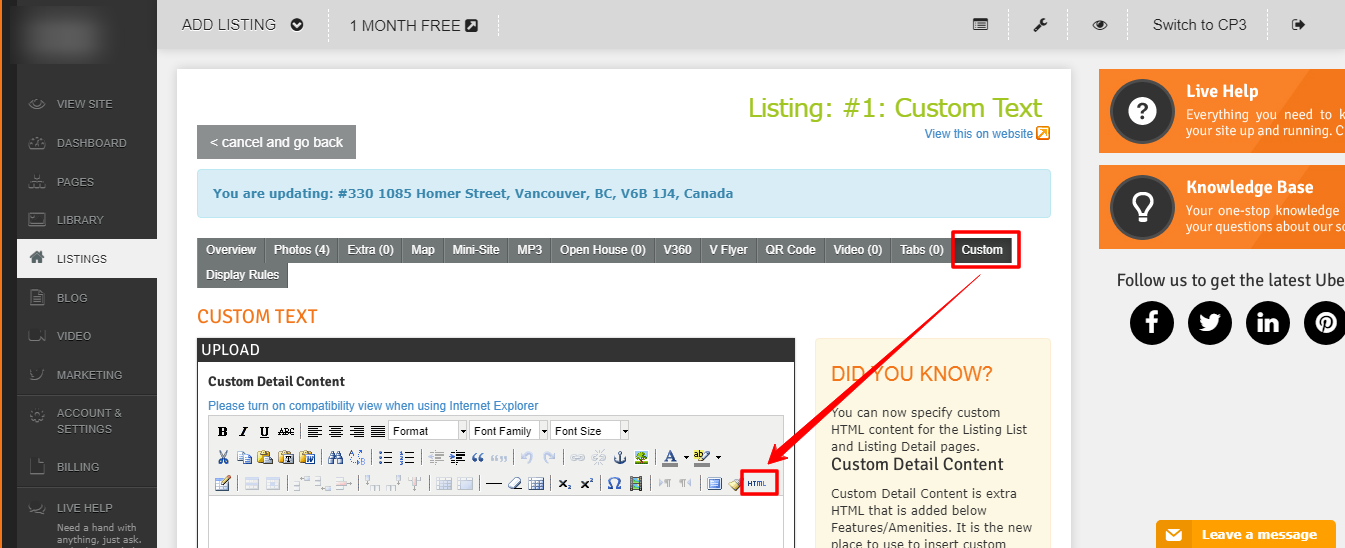The width and height of the screenshot is (1345, 548).
Task: Follow the View this on website link
Action: click(x=979, y=134)
